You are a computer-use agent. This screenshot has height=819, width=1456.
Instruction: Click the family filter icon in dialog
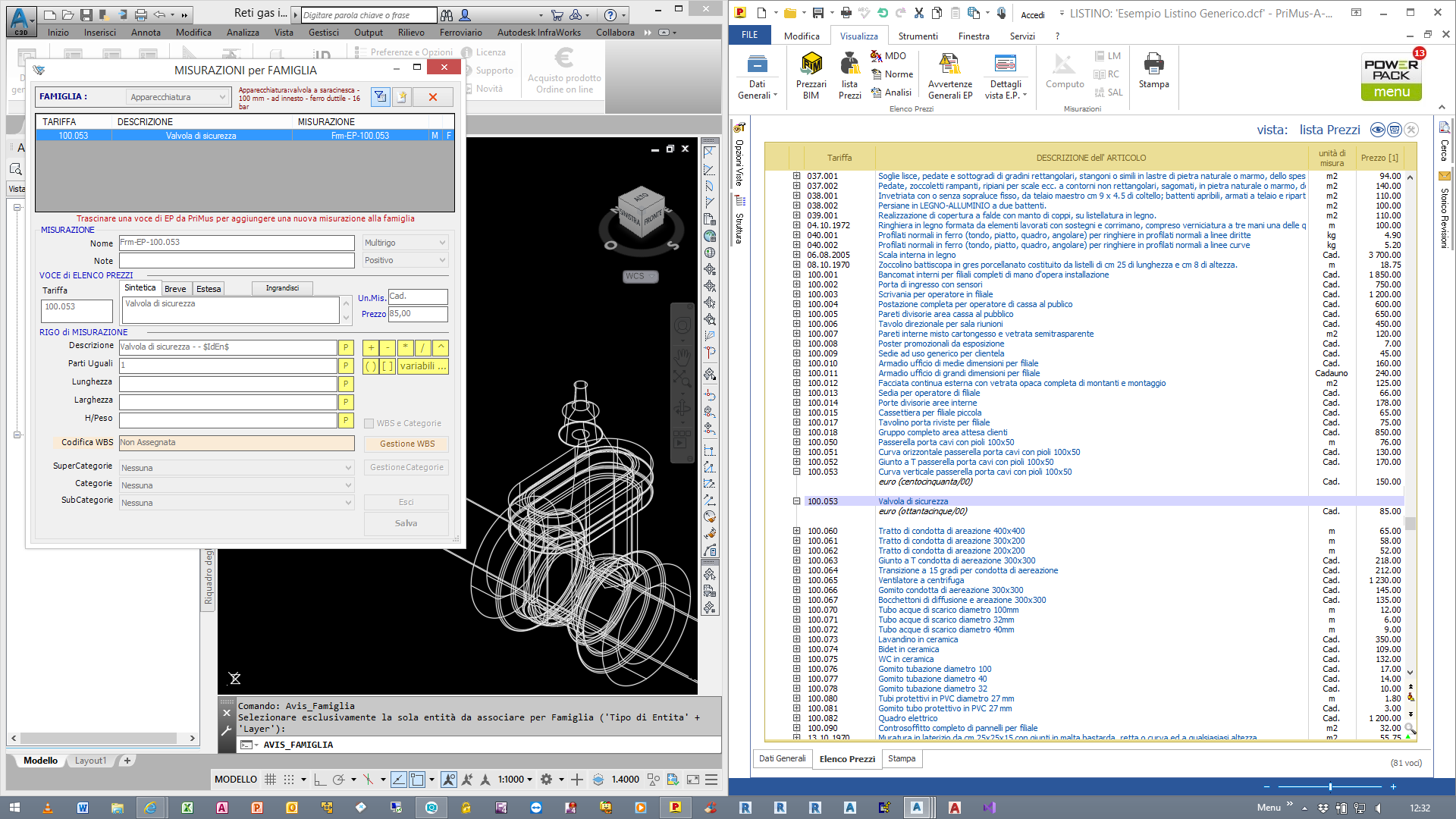pos(380,97)
